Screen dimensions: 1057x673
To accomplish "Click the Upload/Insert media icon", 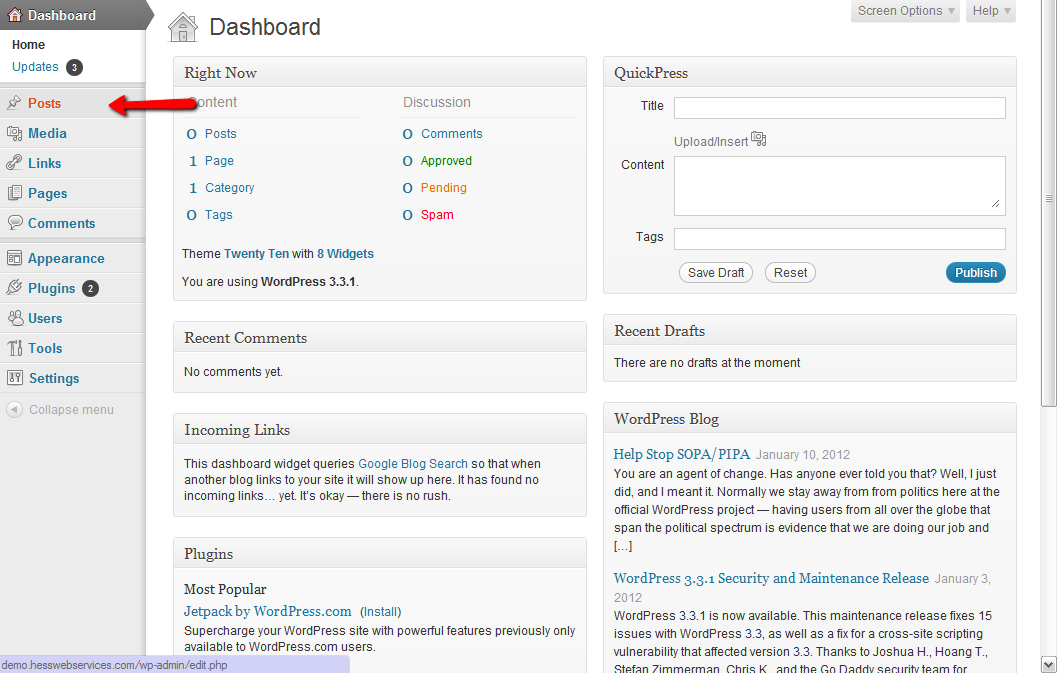I will (758, 139).
